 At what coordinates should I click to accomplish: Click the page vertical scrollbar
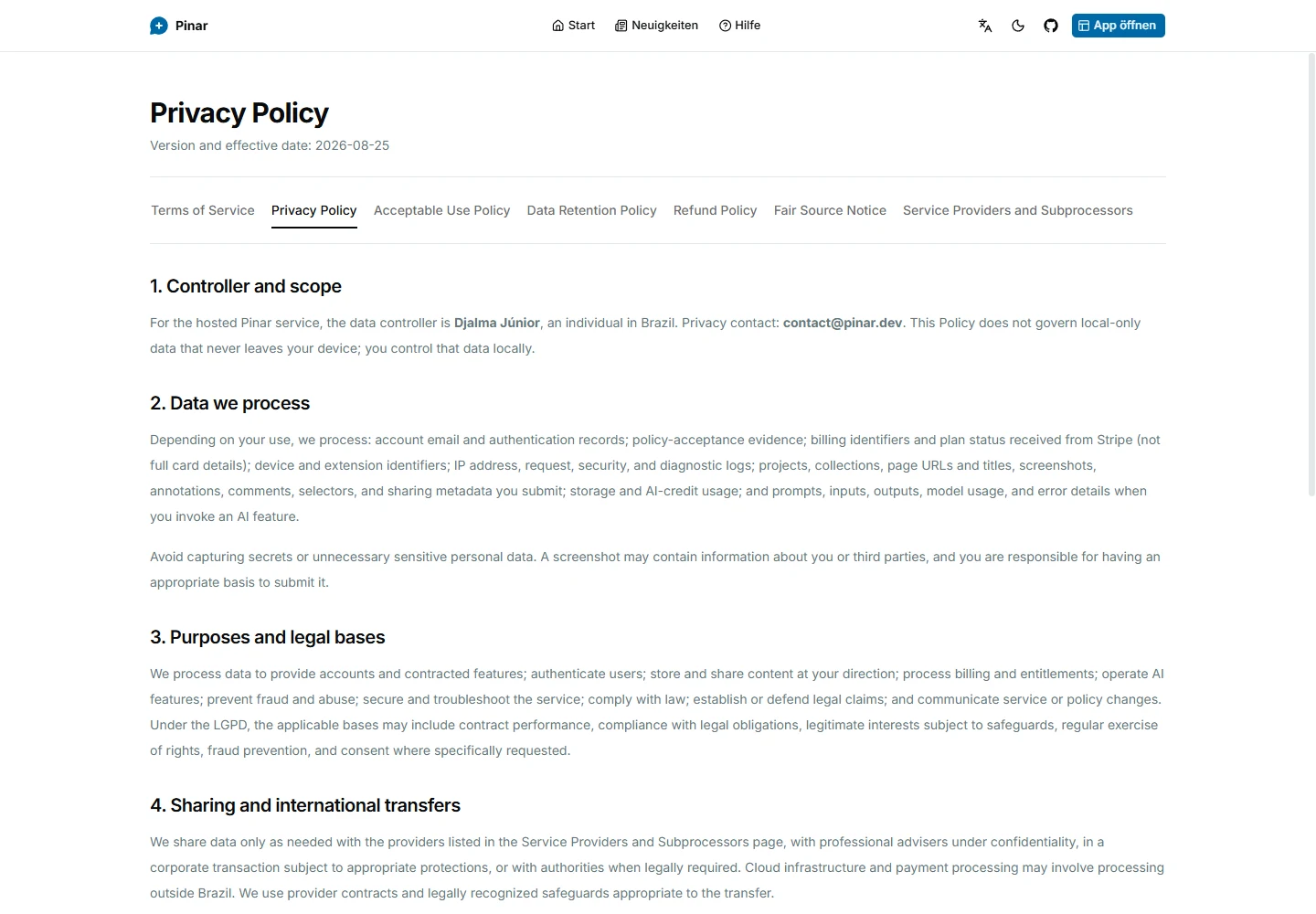point(1311,274)
